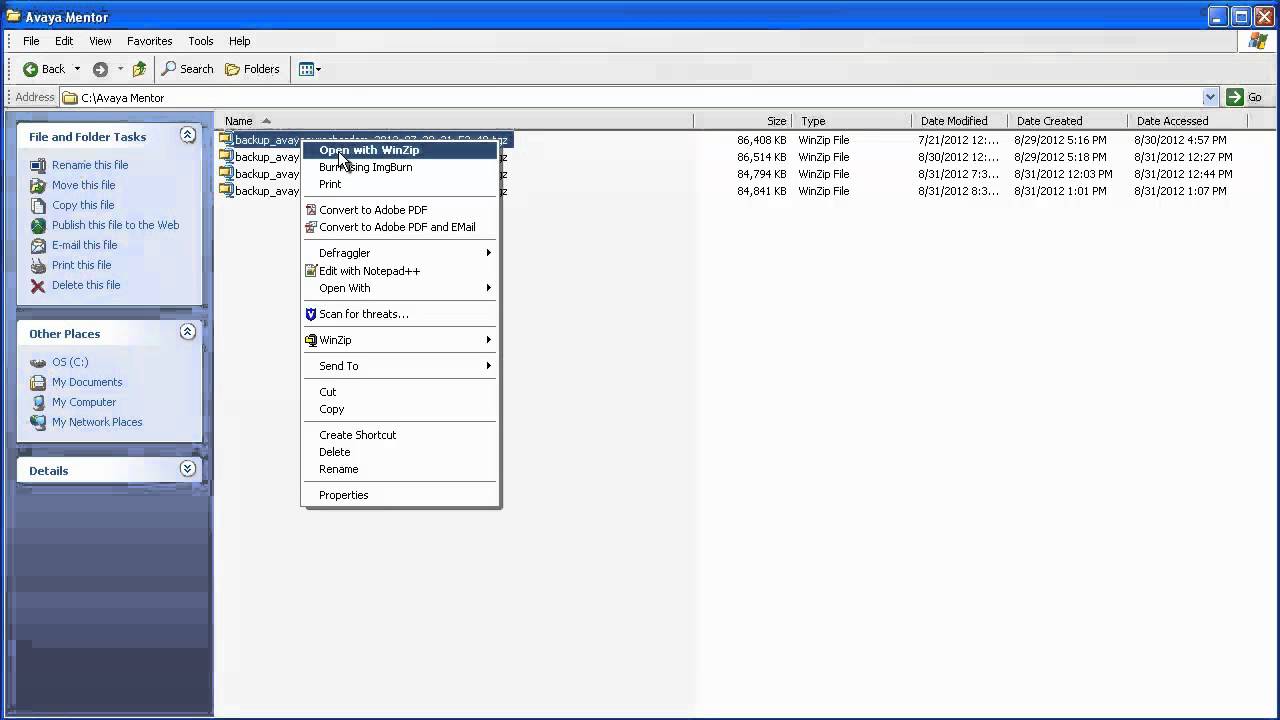
Task: Open the Search tool in toolbar
Action: point(188,69)
